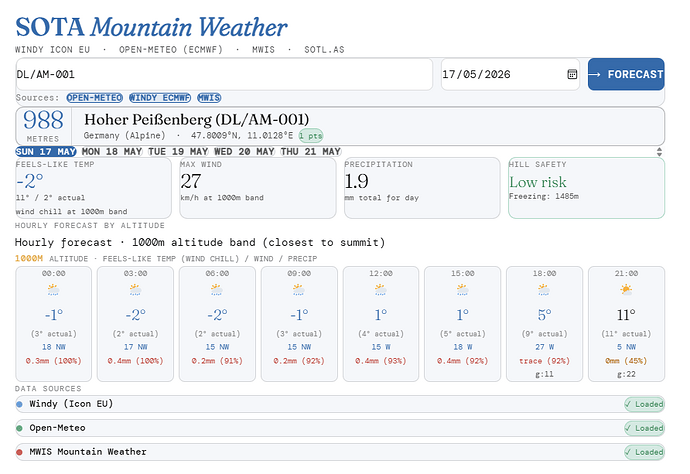690x474 pixels.
Task: Click the day tabs scroll stepper arrows
Action: tap(659, 152)
